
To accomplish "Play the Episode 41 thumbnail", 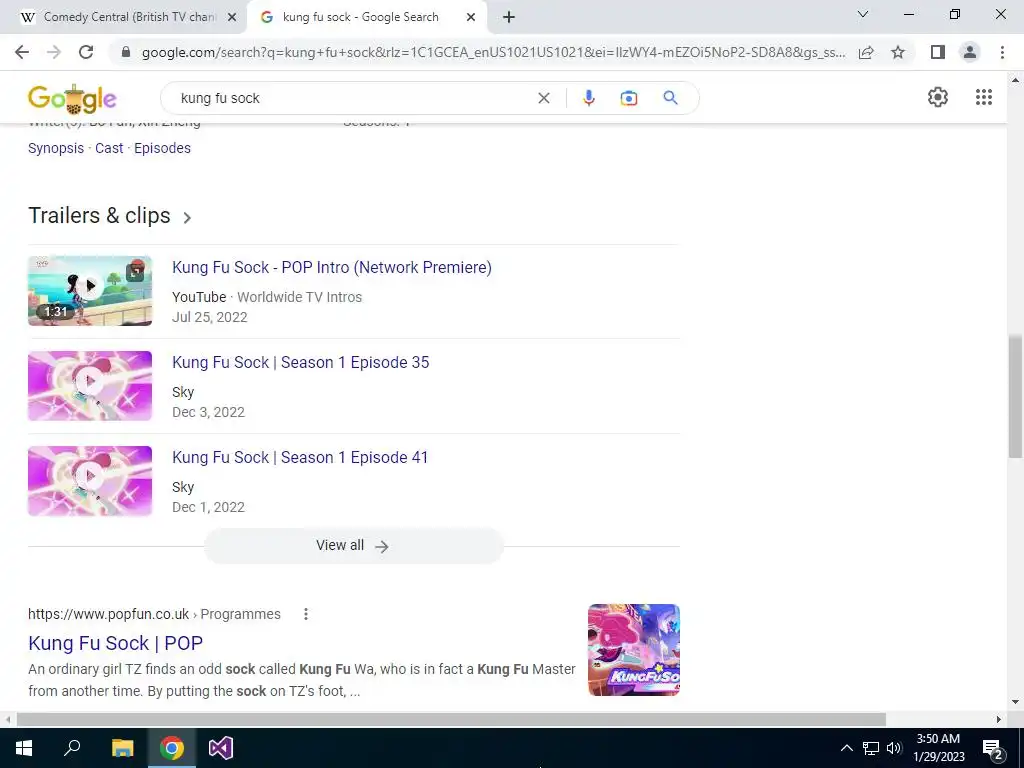I will 90,481.
